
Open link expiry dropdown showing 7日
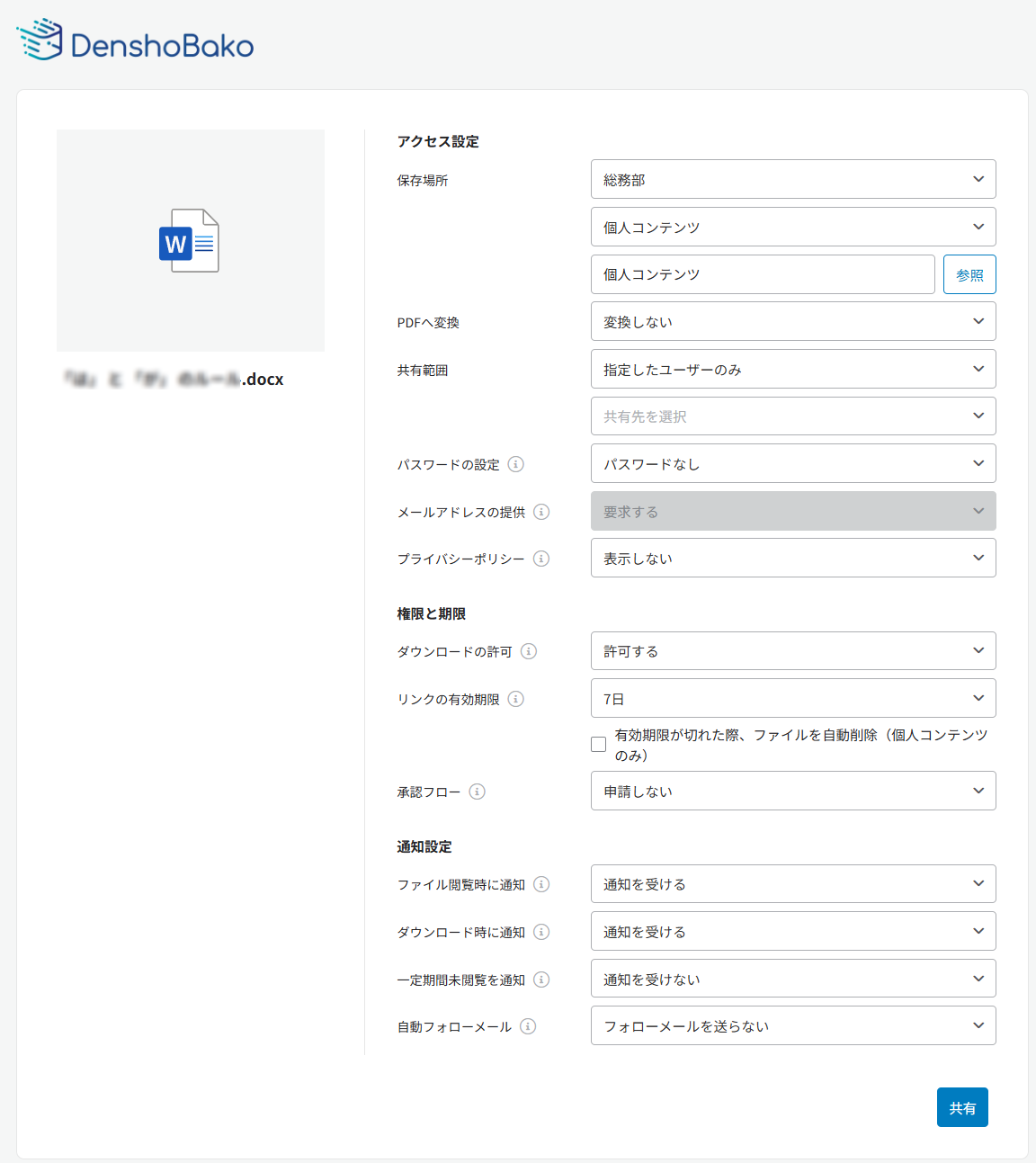(793, 698)
